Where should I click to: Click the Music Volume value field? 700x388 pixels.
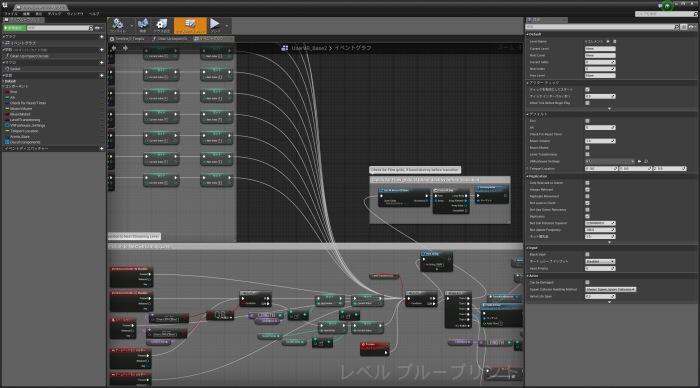tap(600, 141)
